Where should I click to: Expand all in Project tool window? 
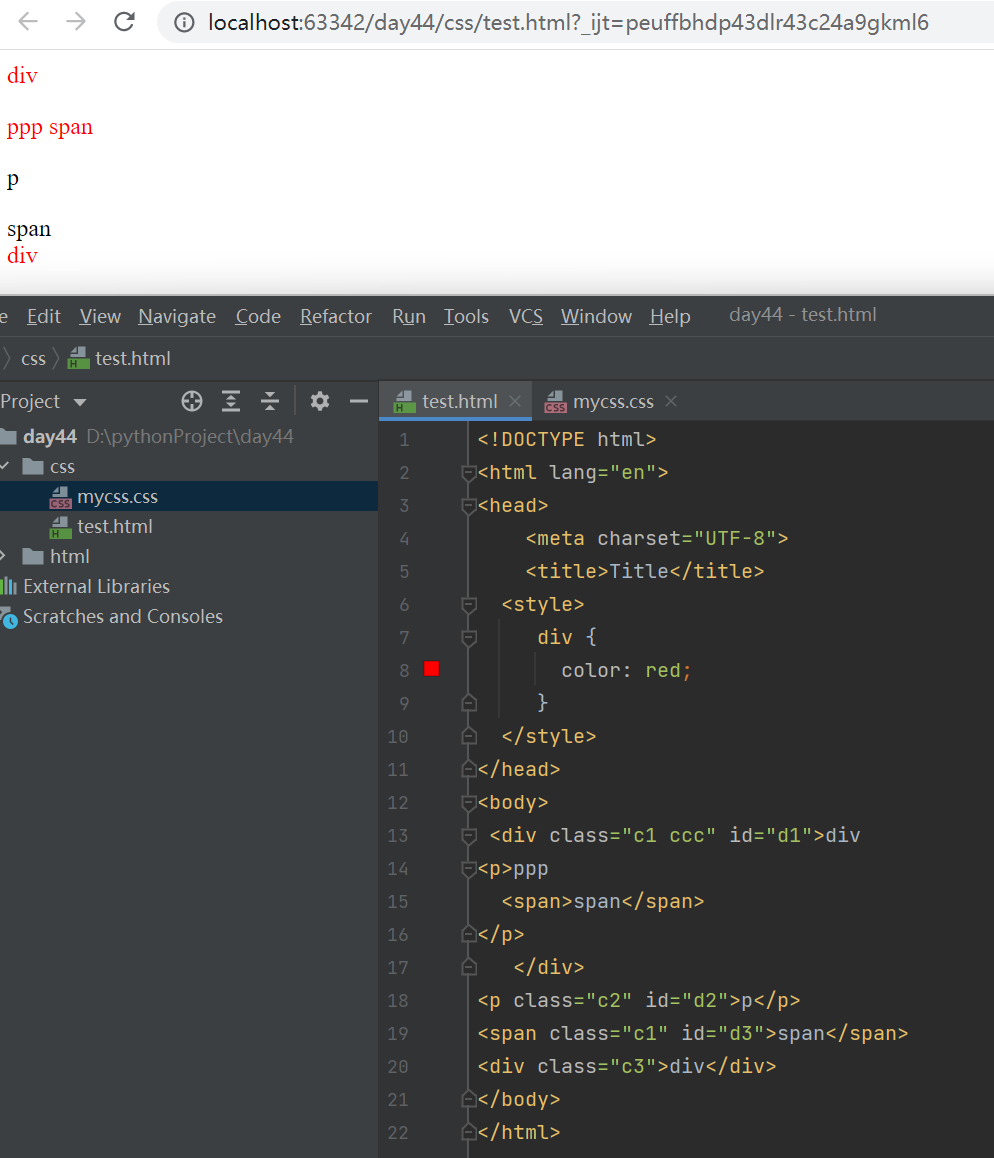[231, 401]
